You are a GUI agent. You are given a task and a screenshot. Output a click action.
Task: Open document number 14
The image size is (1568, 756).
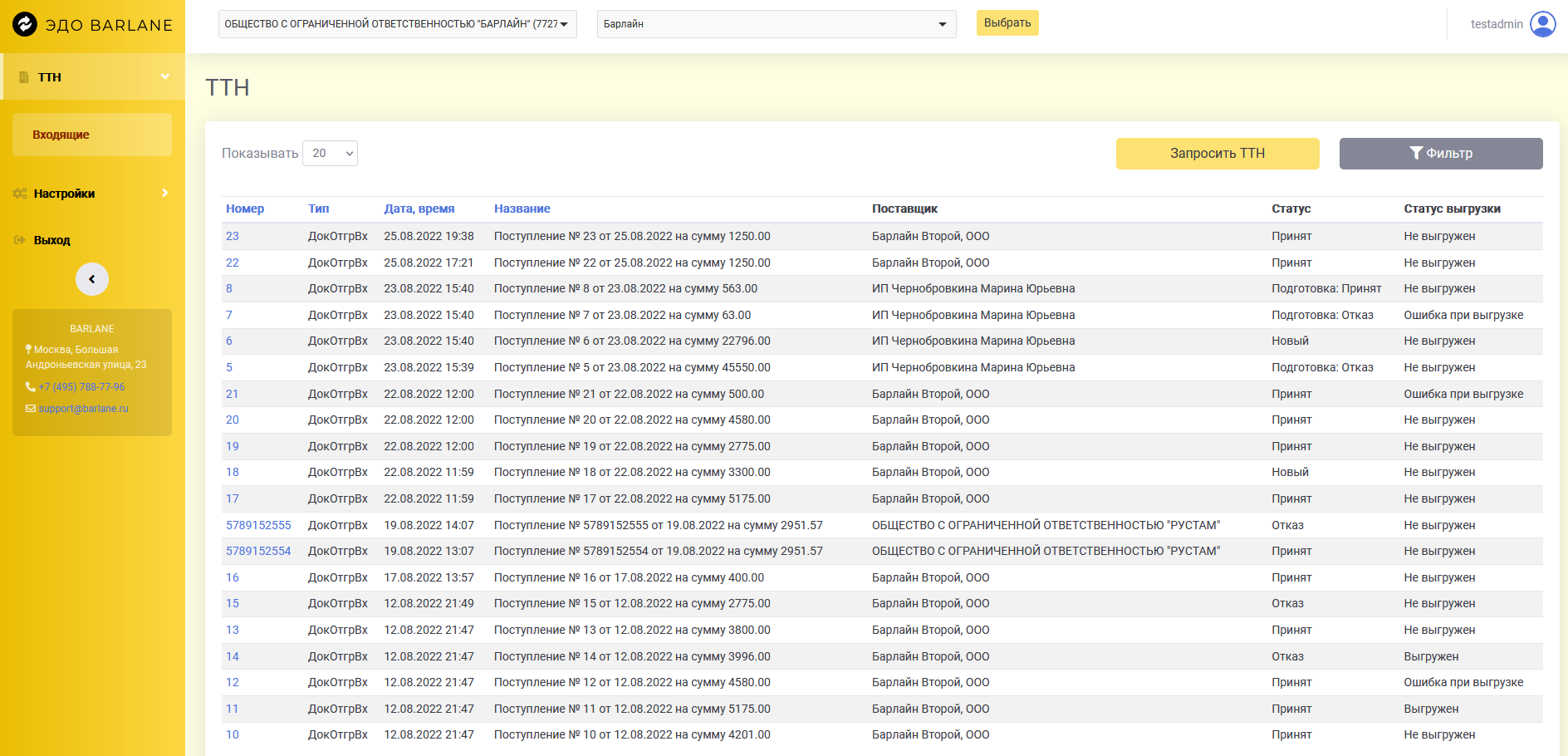[233, 656]
